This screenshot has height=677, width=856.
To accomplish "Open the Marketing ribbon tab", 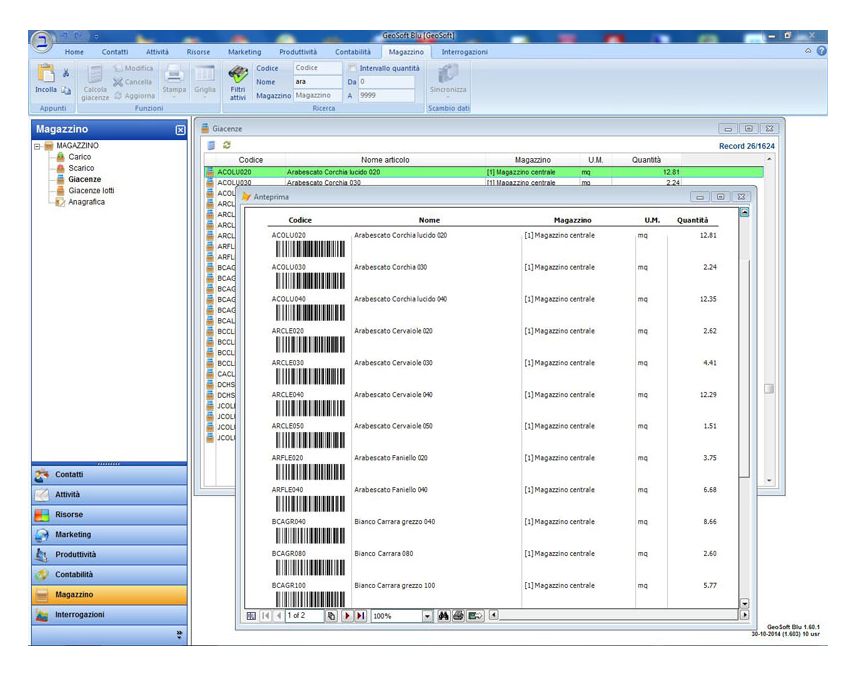I will (245, 52).
